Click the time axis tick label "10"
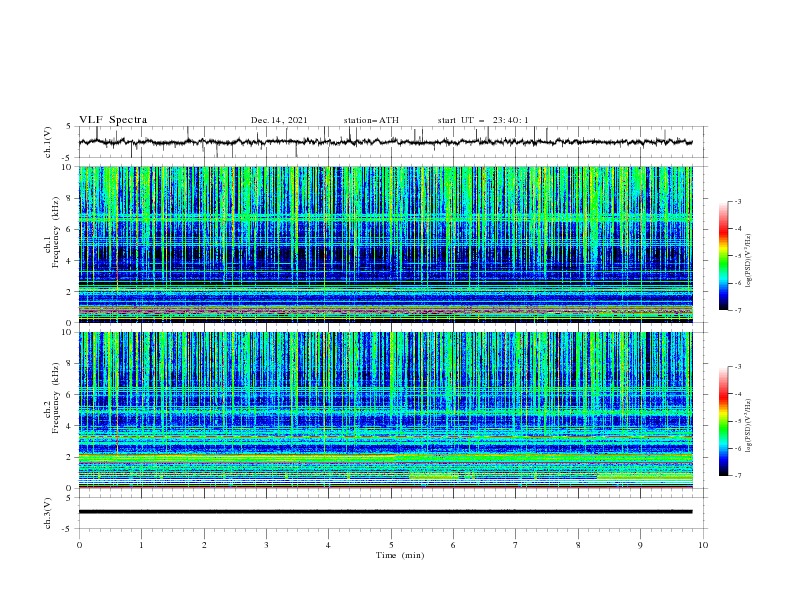 pos(703,545)
